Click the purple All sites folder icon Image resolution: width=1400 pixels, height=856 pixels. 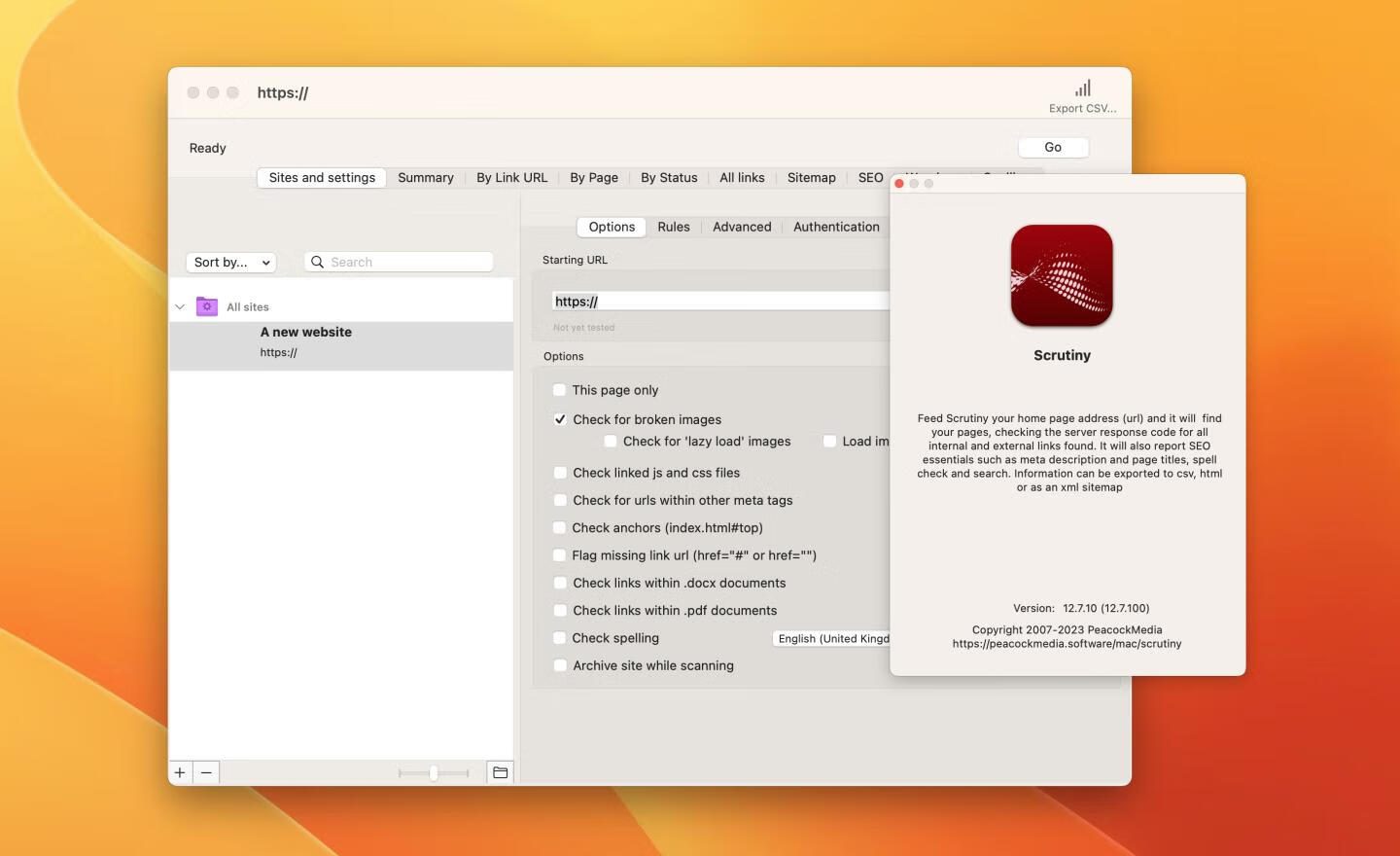coord(207,306)
